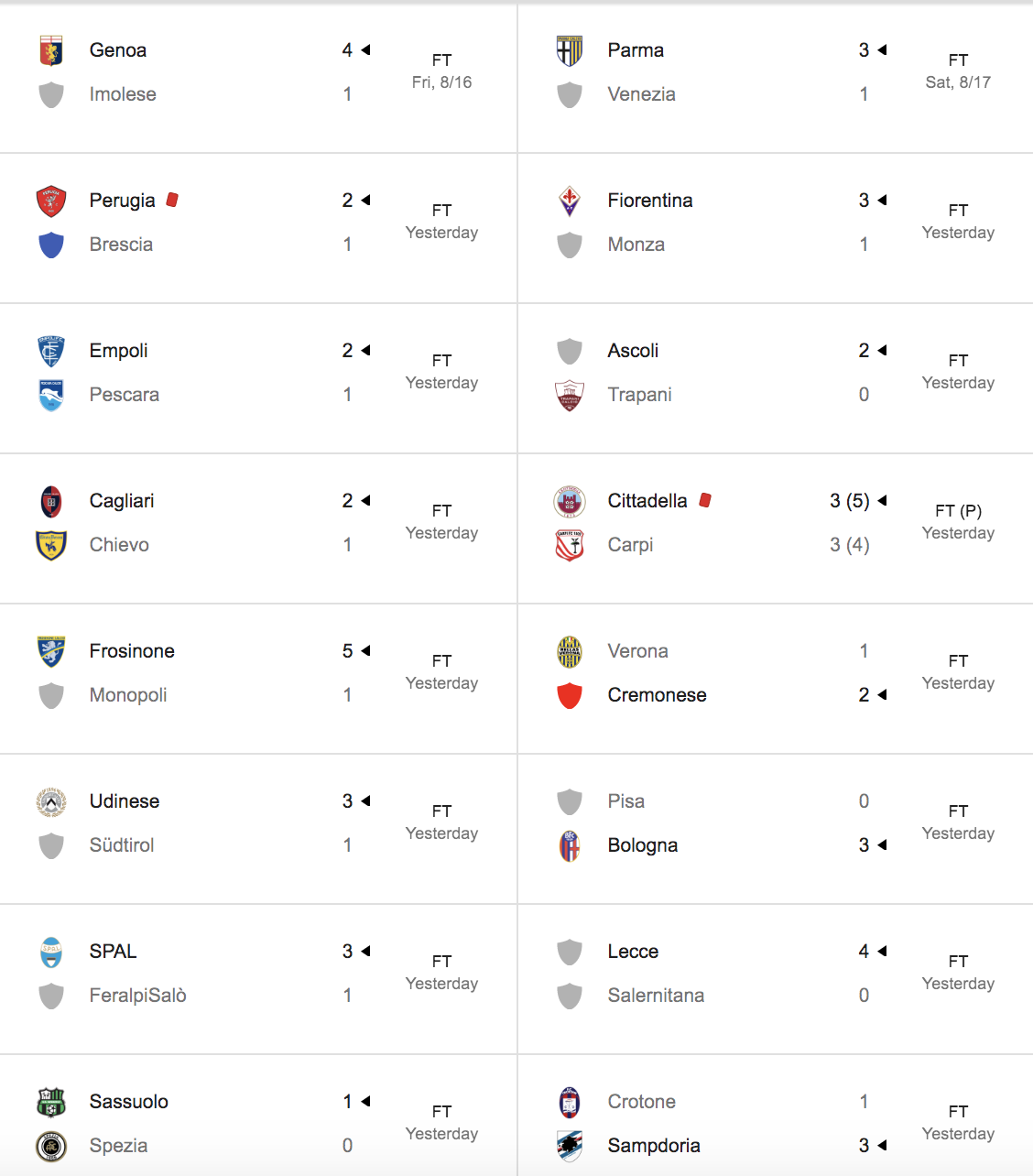Screen dimensions: 1033x1176
Task: Select the Sassuolo green badge
Action: click(x=51, y=1102)
